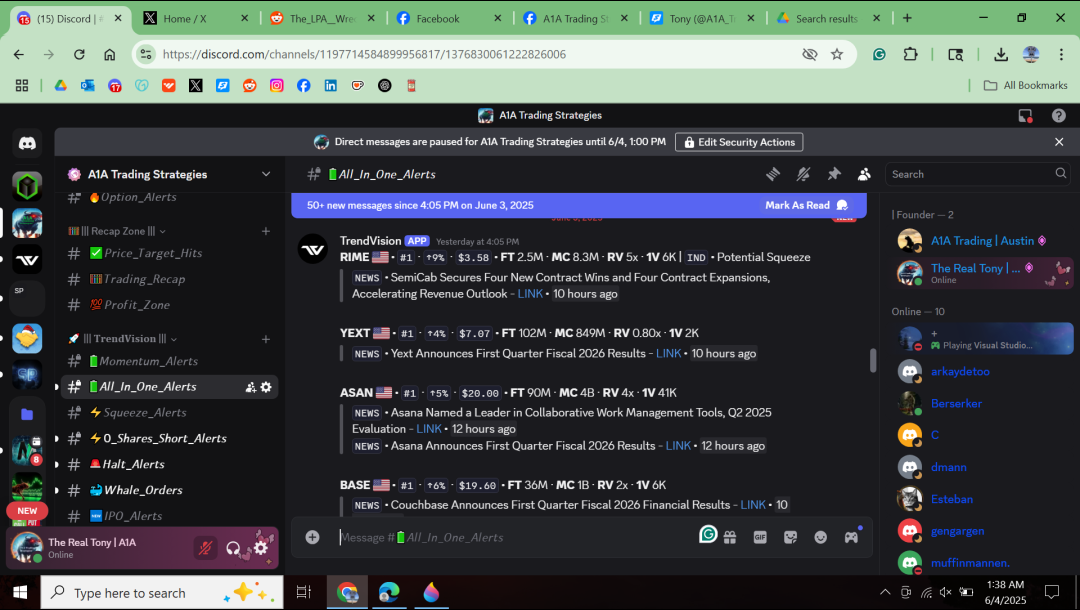Add channel to TrendVision category
Viewport: 1080px width, 610px height.
[x=266, y=339]
